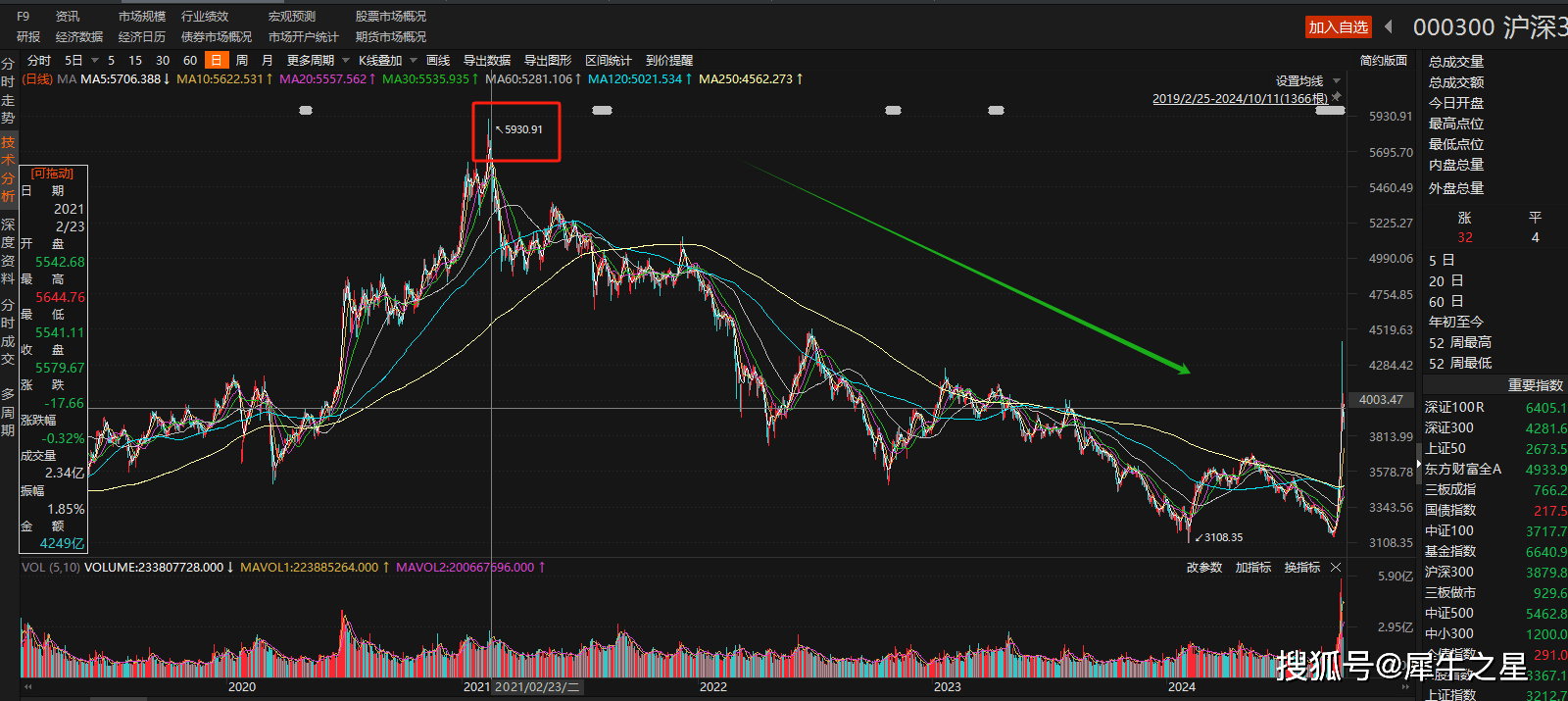
Task: Click the left arrow before stock code 000300
Action: pos(1389,26)
